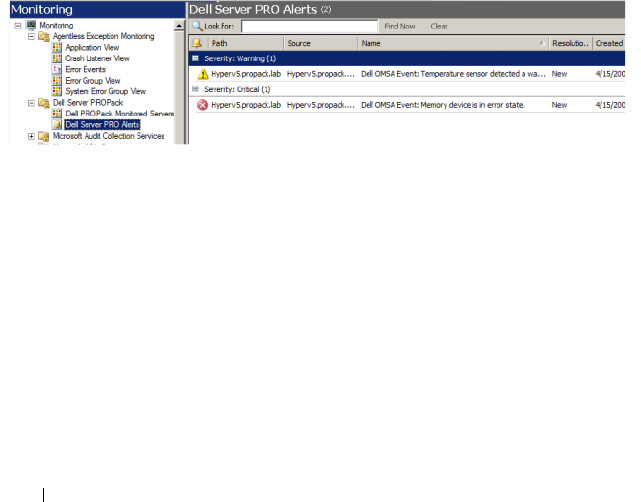
Task: Click the Application View grid icon
Action: (x=57, y=47)
